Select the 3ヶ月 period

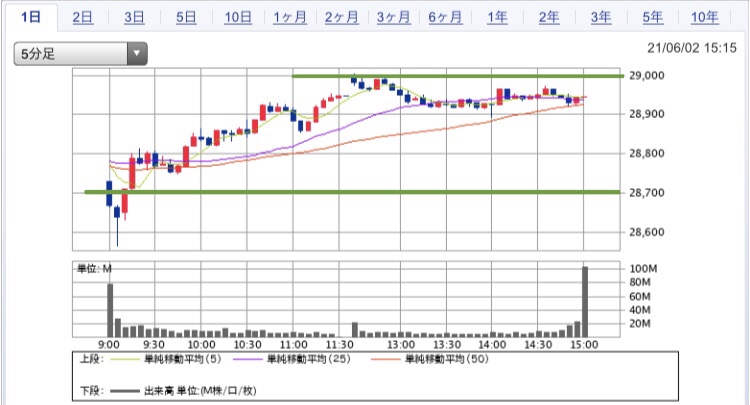(x=393, y=18)
